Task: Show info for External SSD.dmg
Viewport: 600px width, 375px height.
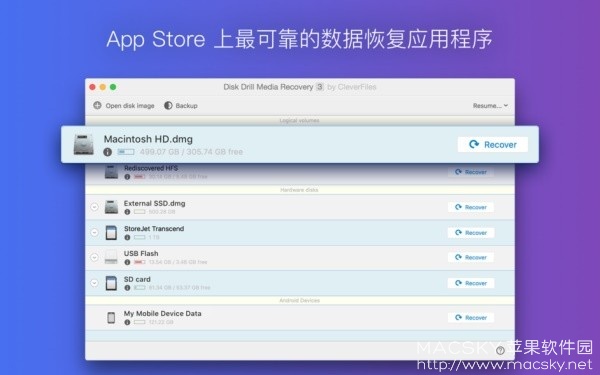Action: 127,212
